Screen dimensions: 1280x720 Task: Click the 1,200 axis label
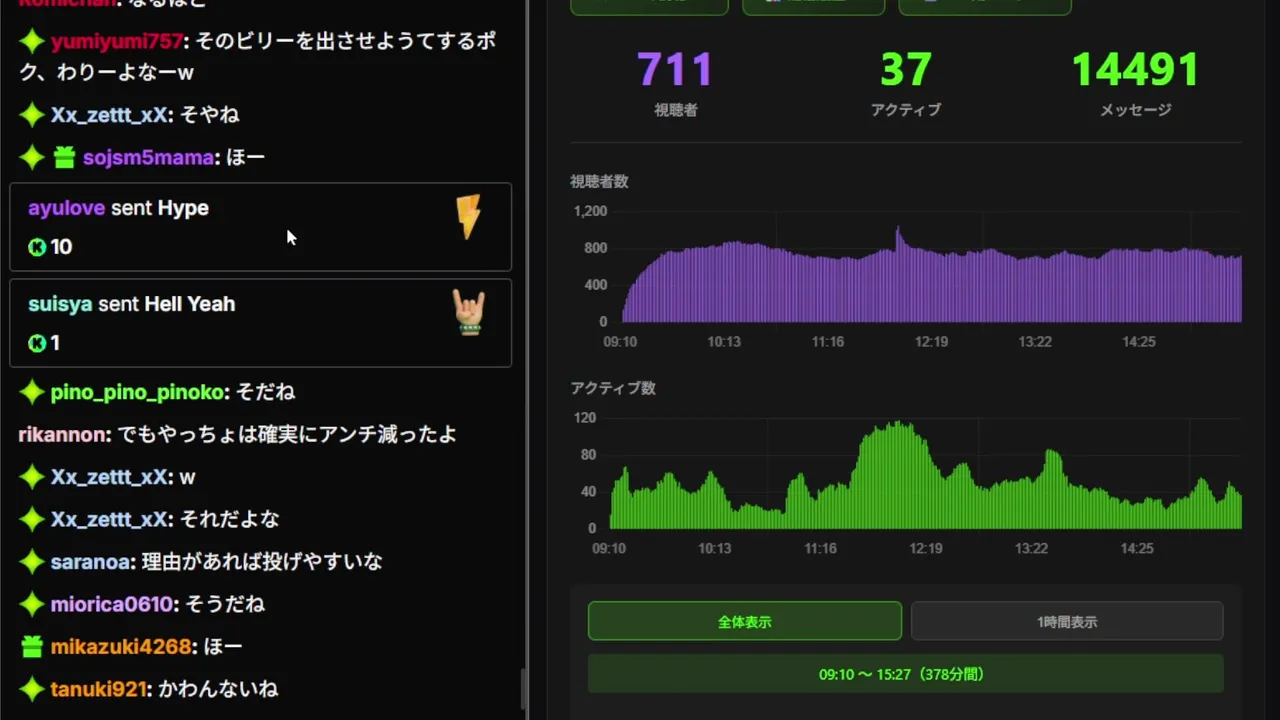pos(590,211)
